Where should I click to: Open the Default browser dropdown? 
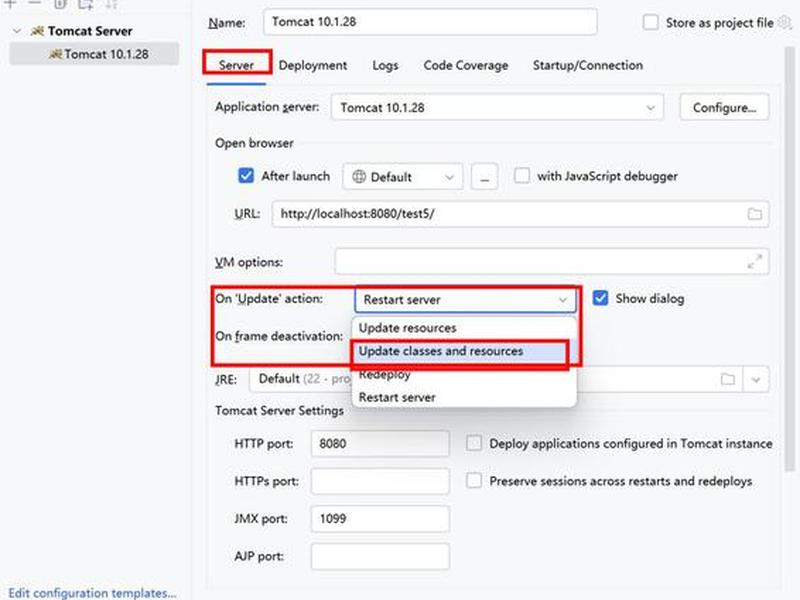click(x=403, y=177)
